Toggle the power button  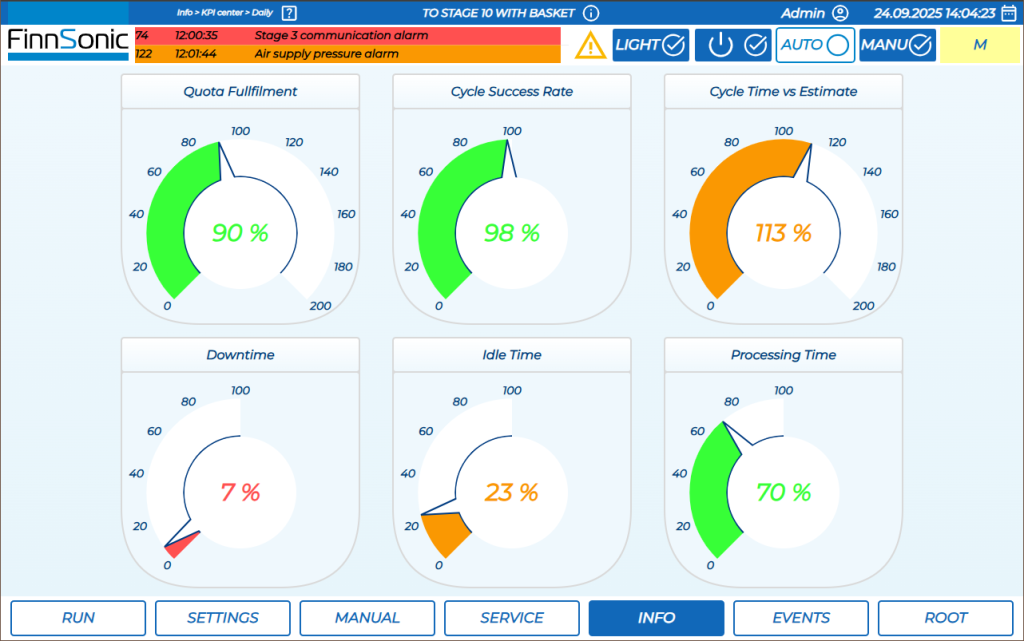click(737, 45)
